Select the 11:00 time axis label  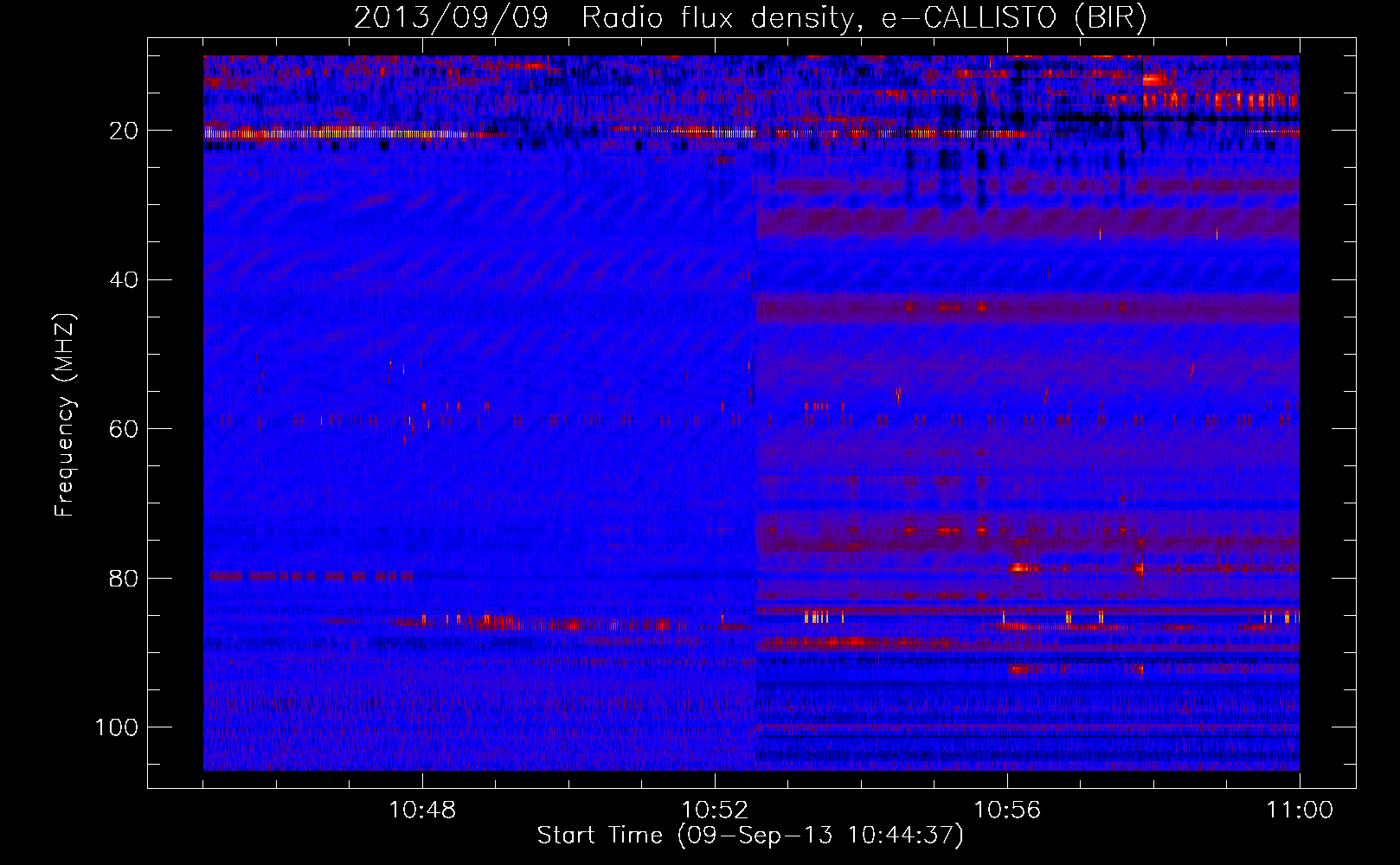tap(1300, 811)
